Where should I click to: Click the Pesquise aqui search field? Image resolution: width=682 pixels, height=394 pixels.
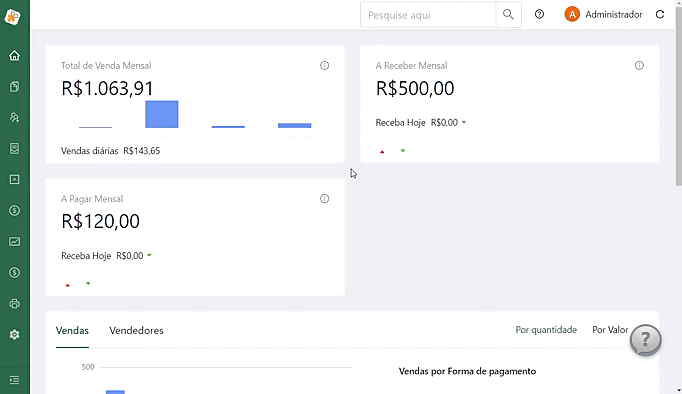(428, 15)
